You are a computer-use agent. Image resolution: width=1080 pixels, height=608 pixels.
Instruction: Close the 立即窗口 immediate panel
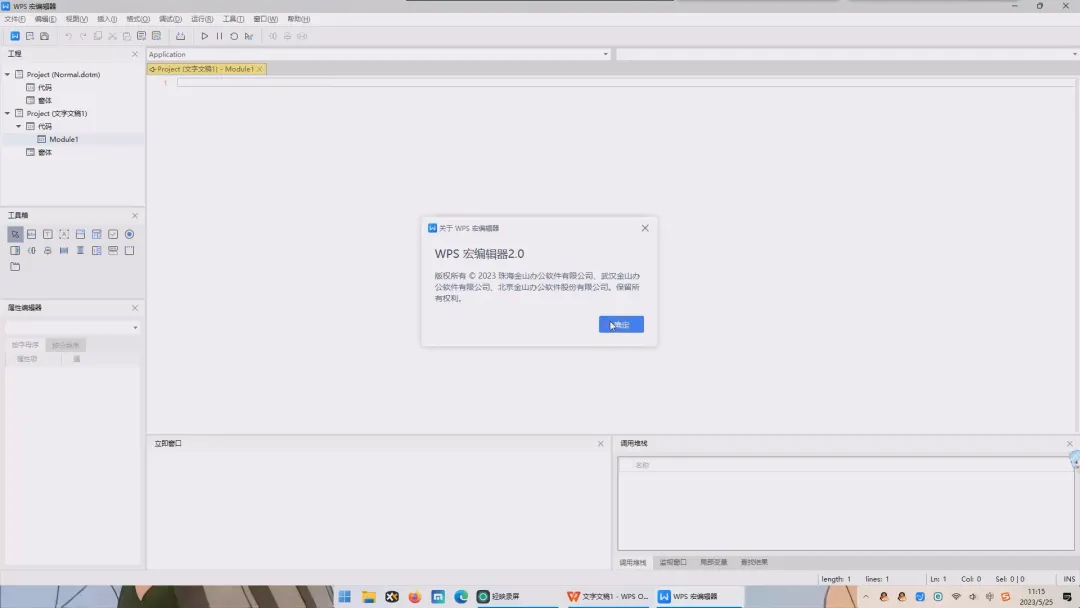tap(601, 443)
